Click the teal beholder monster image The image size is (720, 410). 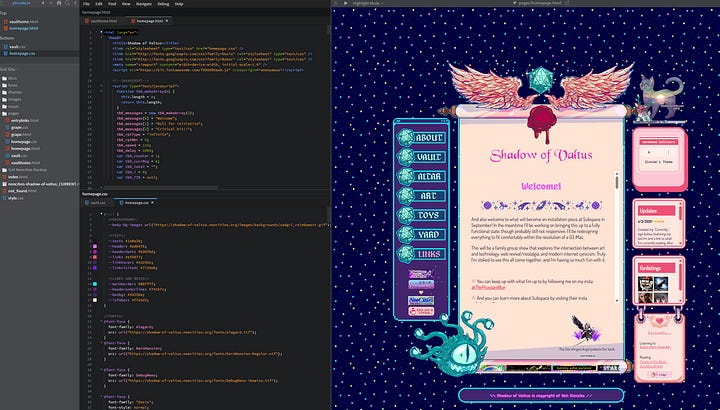coord(450,344)
